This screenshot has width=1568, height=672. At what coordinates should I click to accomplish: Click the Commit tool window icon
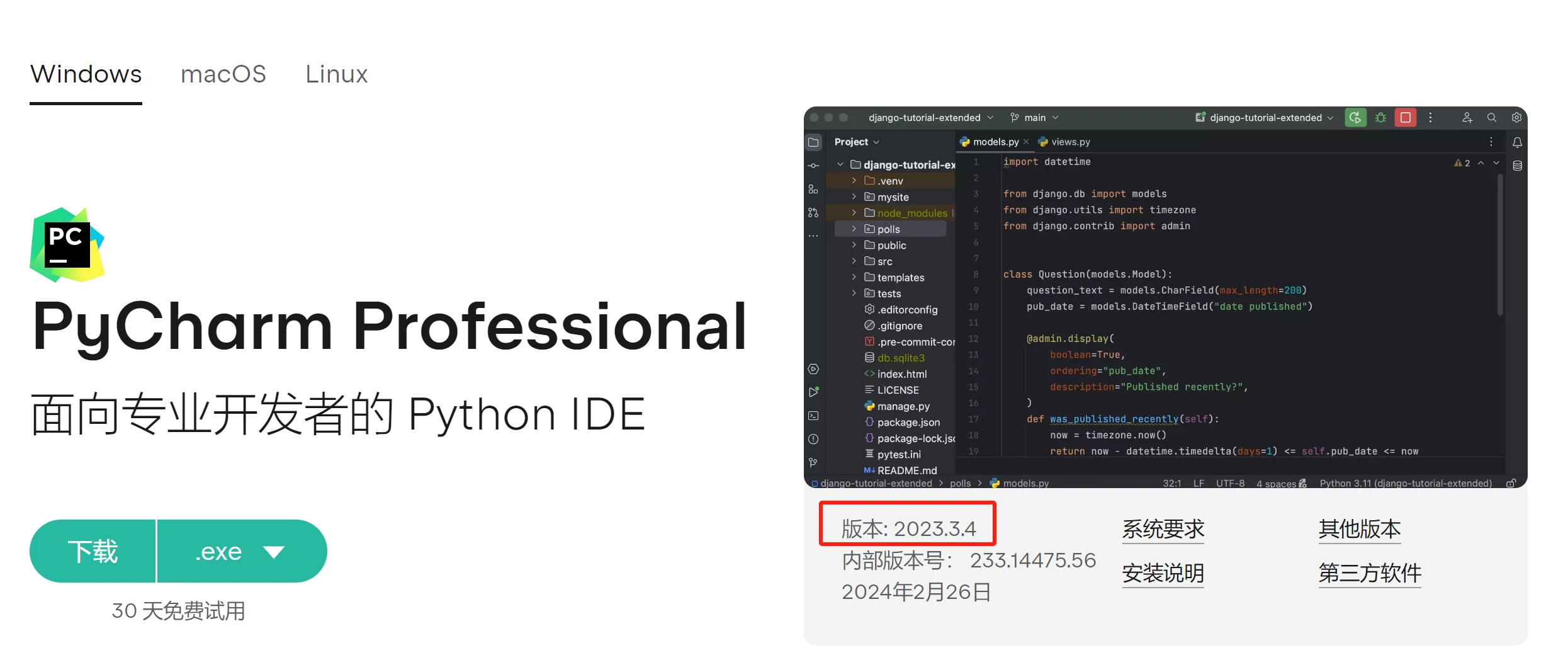pyautogui.click(x=813, y=166)
